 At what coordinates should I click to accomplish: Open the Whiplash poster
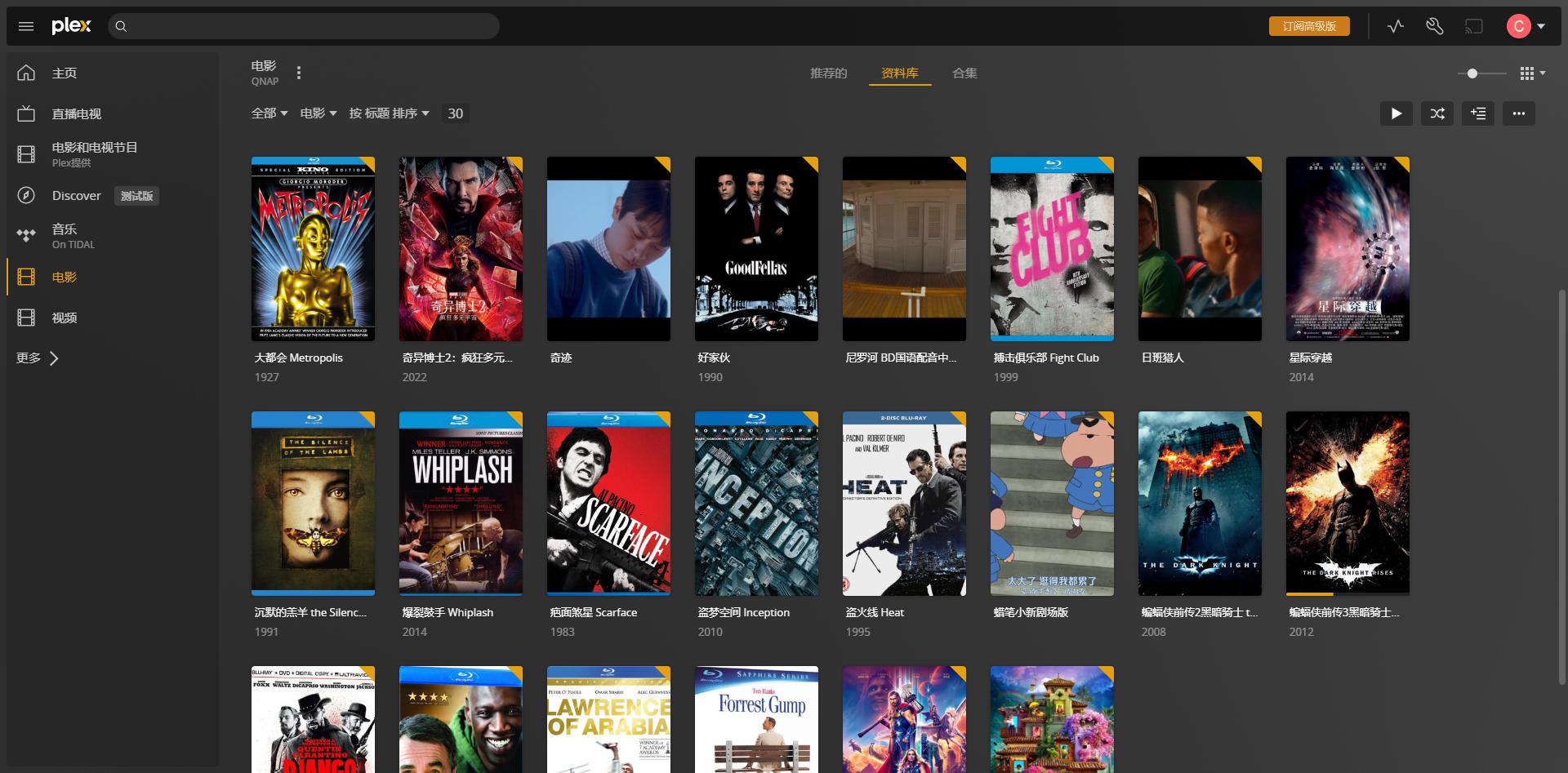pos(461,504)
